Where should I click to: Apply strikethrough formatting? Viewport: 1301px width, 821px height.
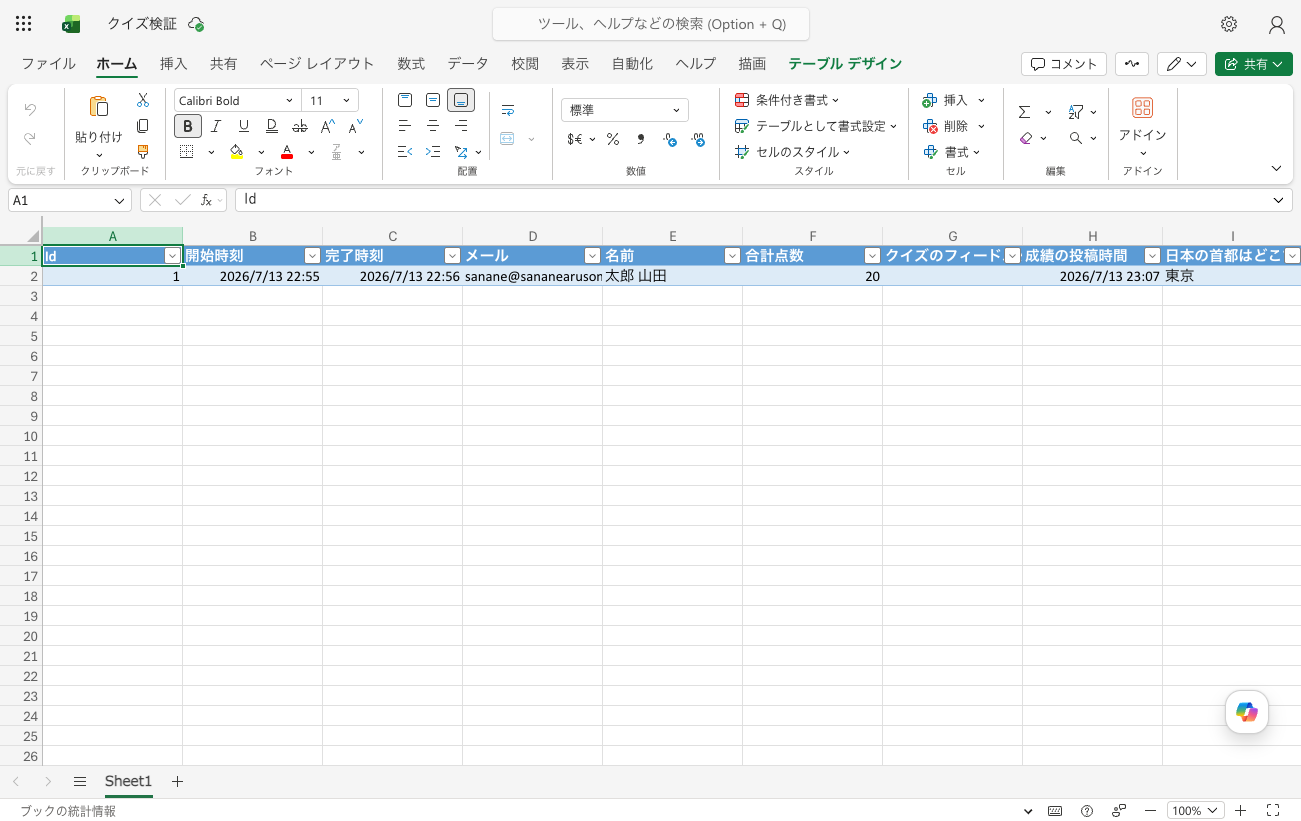tap(299, 126)
